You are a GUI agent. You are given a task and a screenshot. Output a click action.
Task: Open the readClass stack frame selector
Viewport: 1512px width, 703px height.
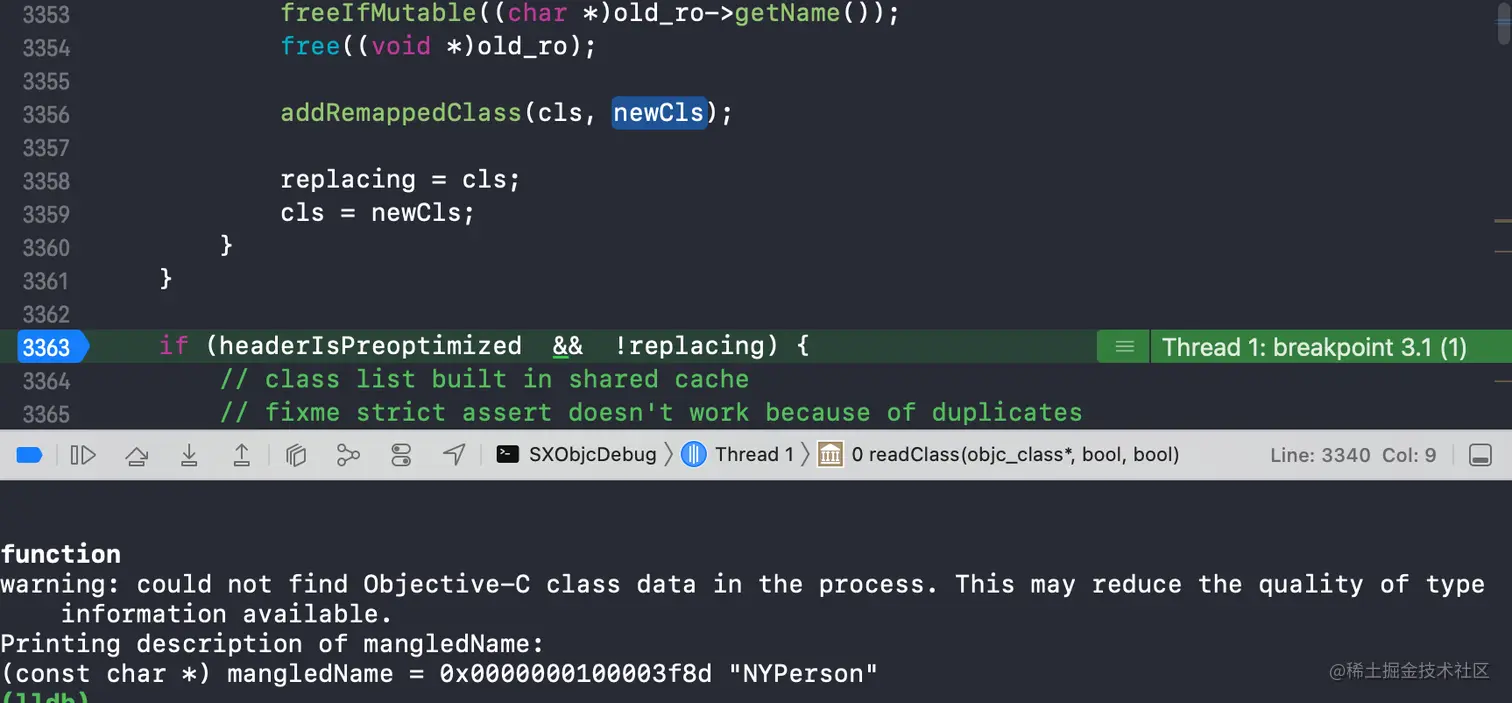[x=998, y=455]
